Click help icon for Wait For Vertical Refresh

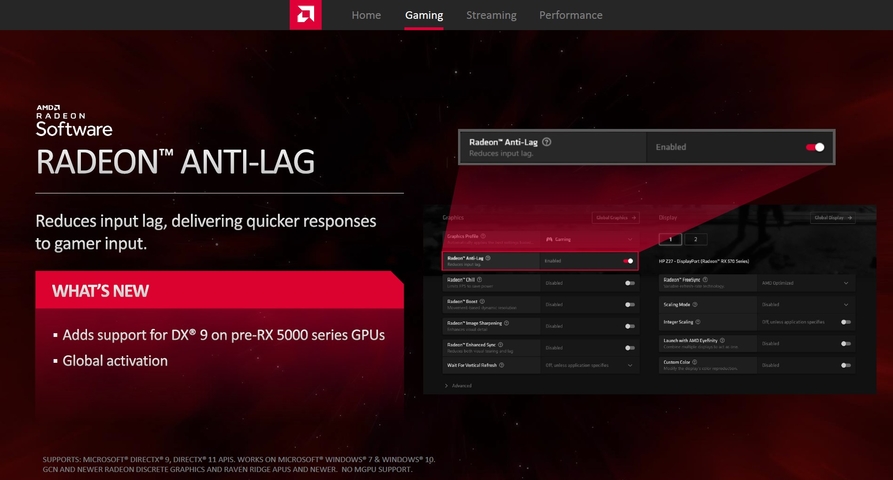click(502, 365)
